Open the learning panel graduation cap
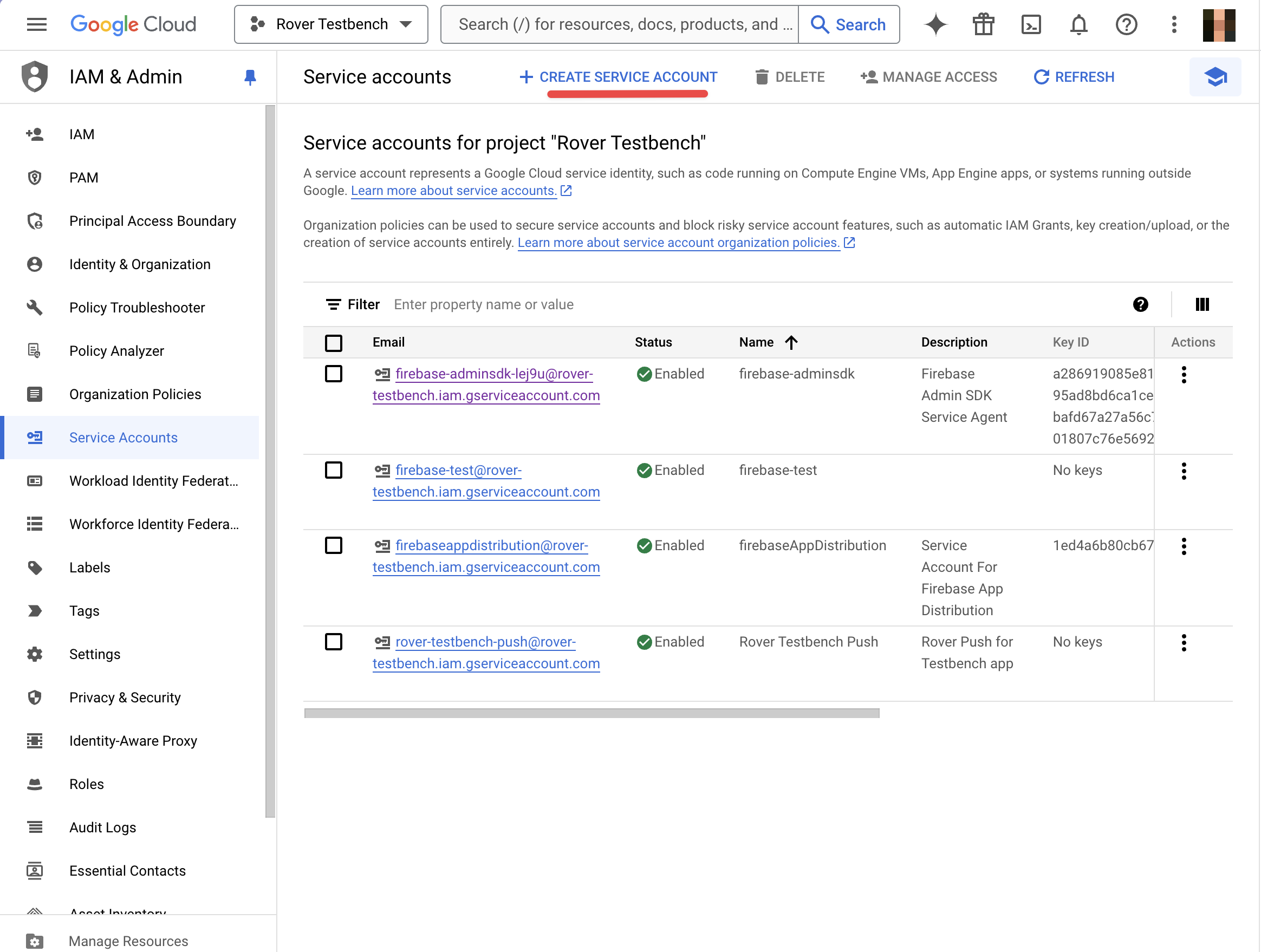1261x952 pixels. (x=1215, y=77)
